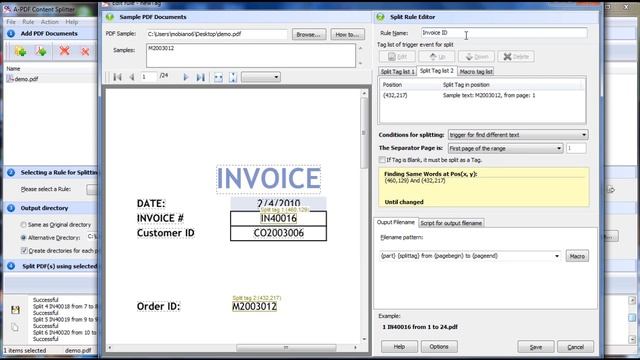Screen dimensions: 640x360
Task: Click step 1 Add PDF Documents icon
Action: [x=11, y=33]
